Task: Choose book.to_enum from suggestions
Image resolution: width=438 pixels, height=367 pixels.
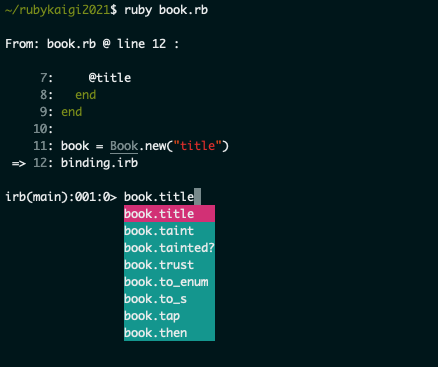Action: 169,282
